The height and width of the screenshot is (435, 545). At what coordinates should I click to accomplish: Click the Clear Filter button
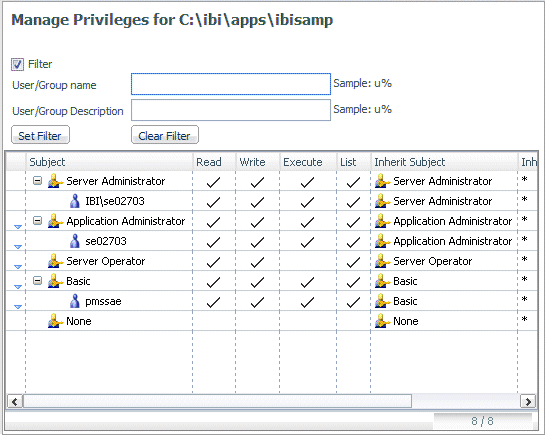point(165,135)
